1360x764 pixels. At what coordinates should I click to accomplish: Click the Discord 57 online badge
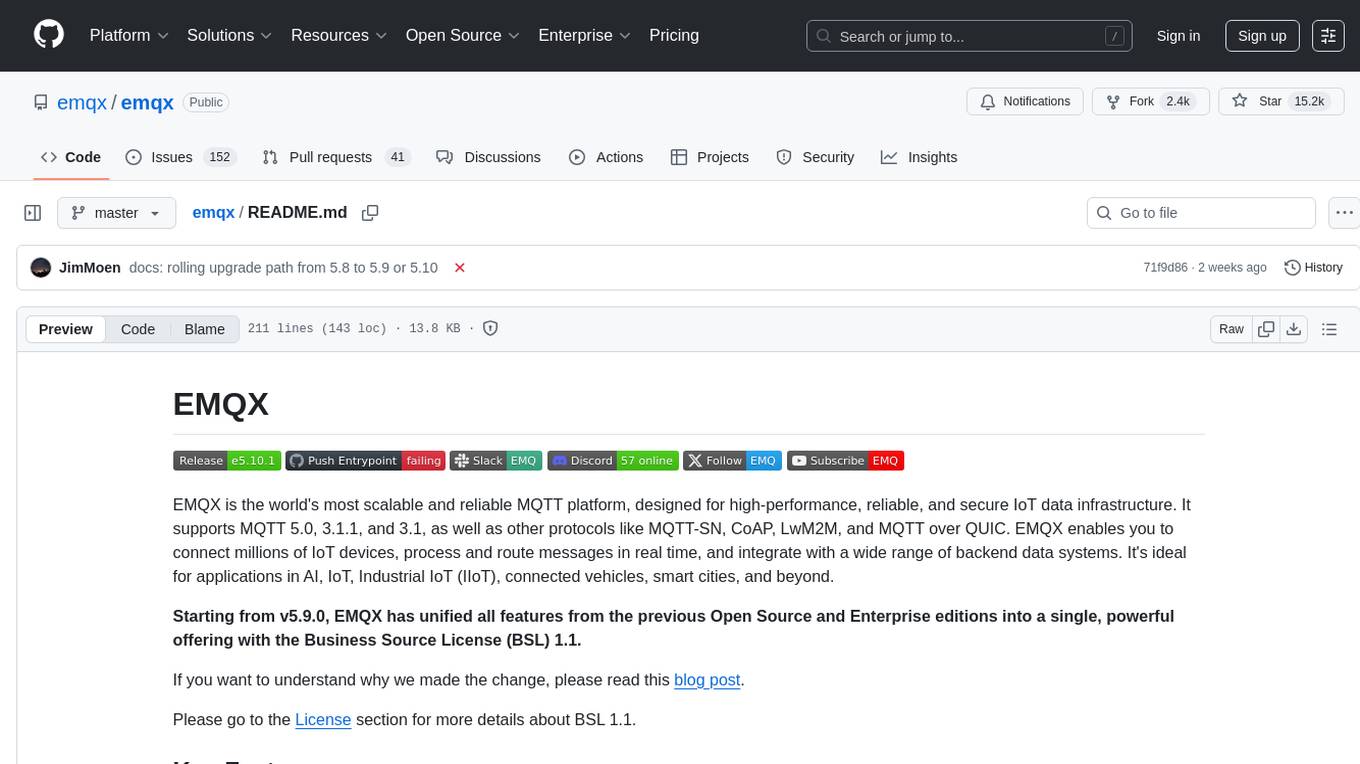[x=613, y=461]
